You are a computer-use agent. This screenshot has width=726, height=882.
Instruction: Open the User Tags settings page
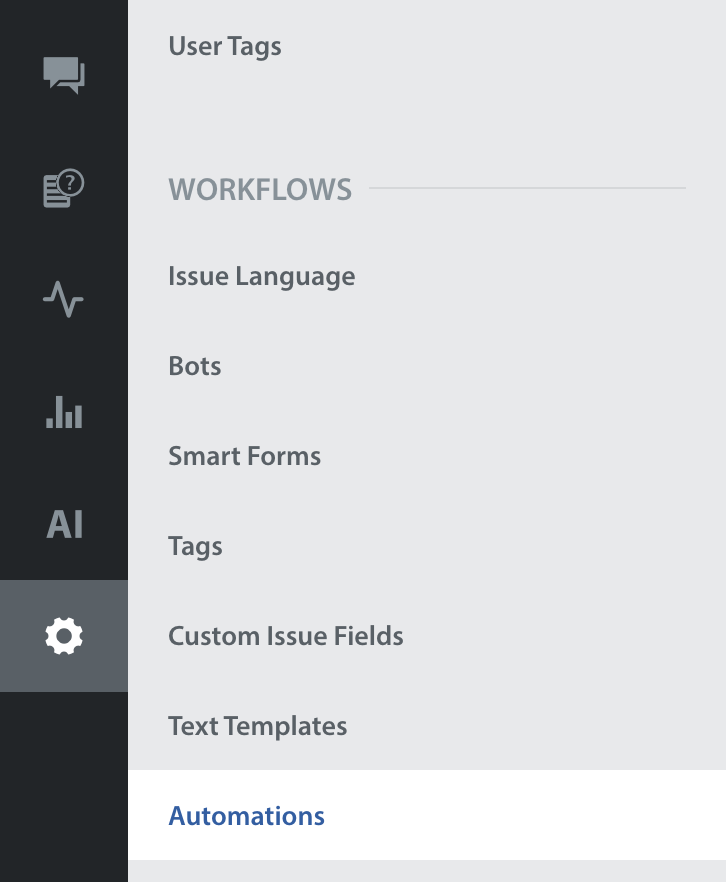coord(225,46)
